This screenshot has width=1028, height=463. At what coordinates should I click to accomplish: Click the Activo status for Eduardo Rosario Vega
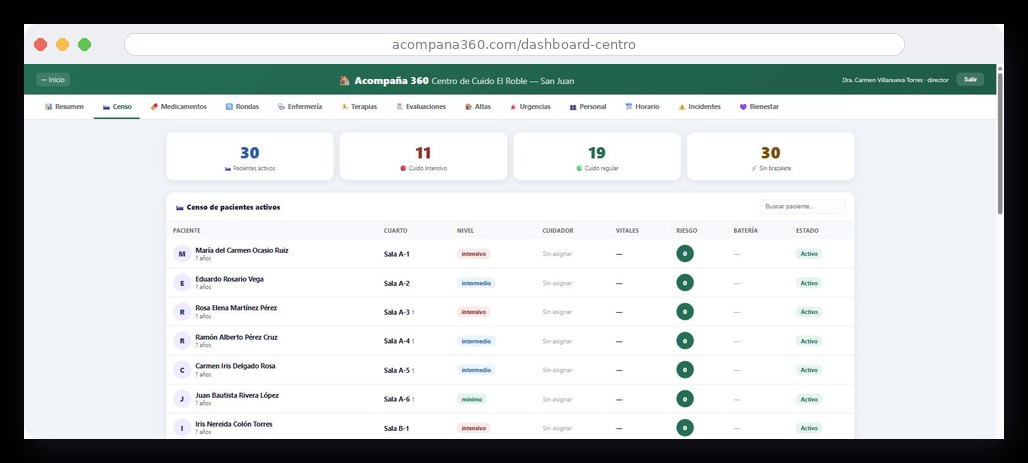(x=809, y=283)
